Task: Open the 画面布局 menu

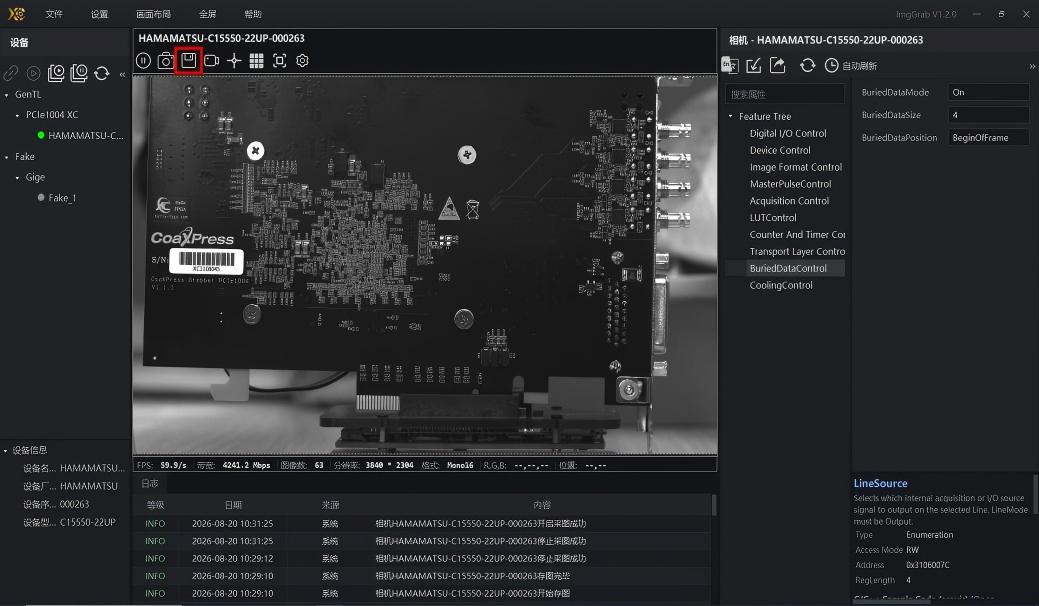Action: click(153, 14)
